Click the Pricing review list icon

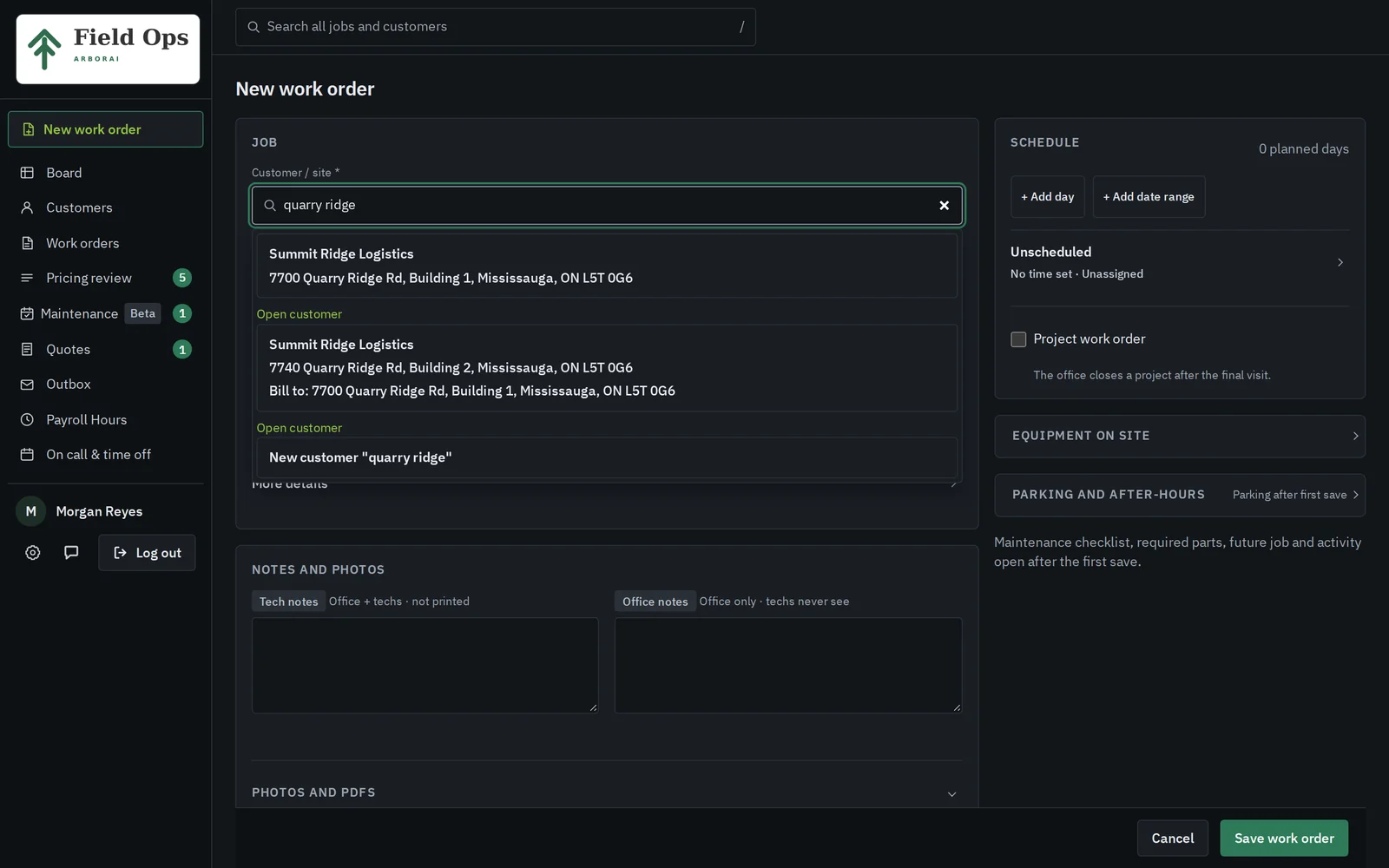[x=27, y=278]
